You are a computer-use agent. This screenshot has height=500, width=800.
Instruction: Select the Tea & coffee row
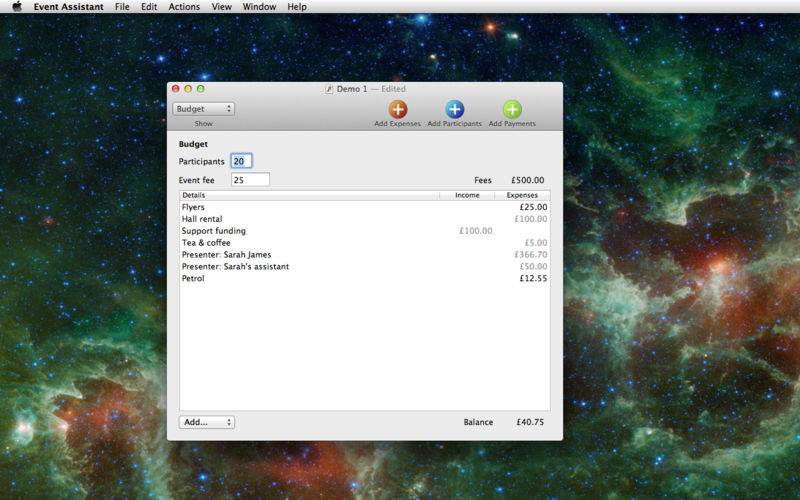(x=365, y=243)
